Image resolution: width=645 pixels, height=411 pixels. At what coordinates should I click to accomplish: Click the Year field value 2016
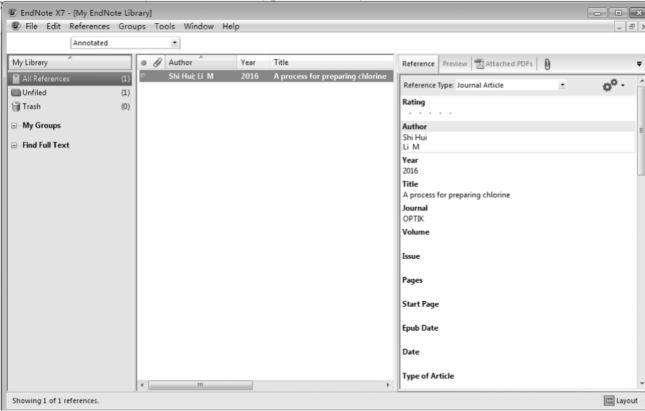point(410,171)
